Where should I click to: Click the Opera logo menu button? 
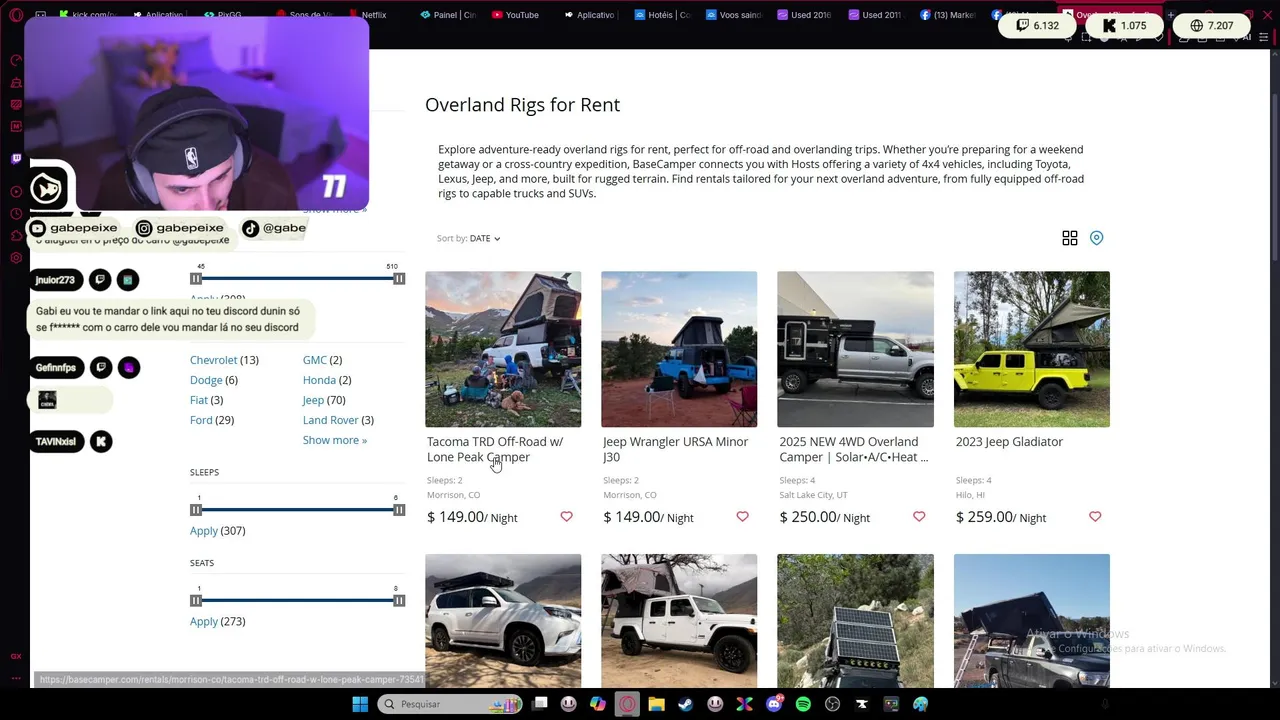[16, 15]
